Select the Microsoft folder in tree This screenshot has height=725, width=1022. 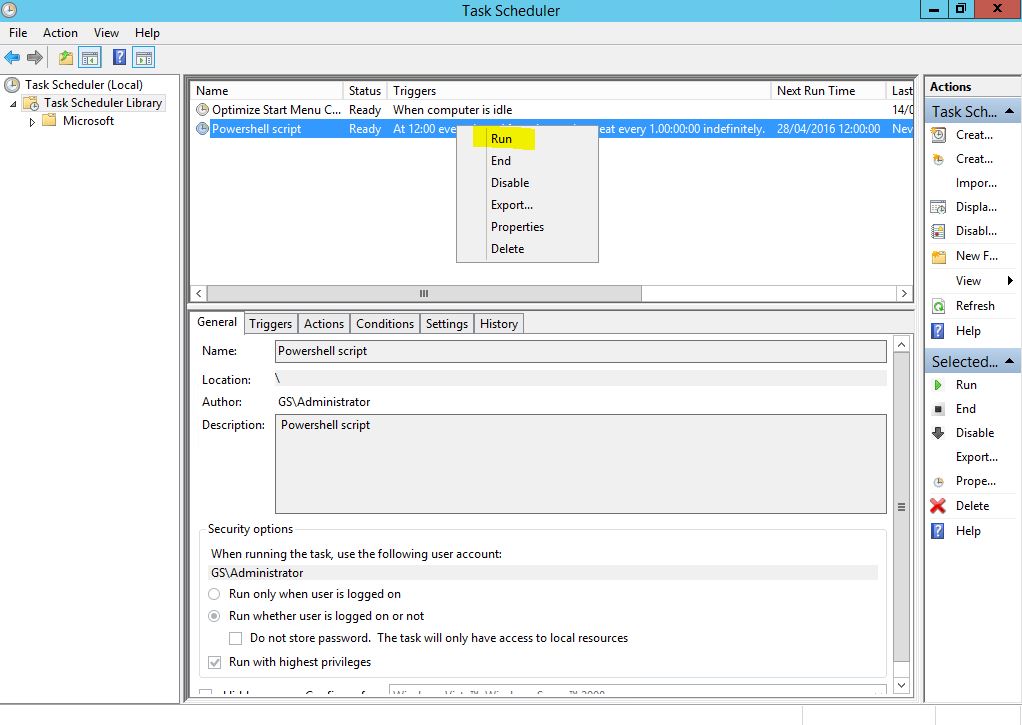tap(88, 121)
